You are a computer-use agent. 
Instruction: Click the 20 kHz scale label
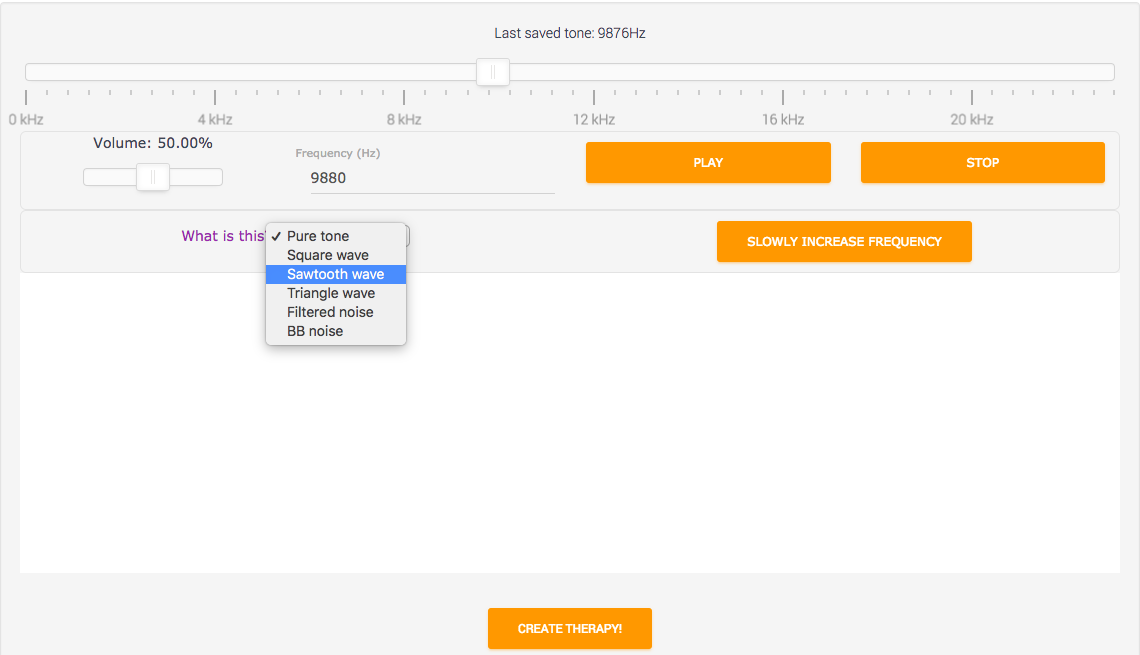click(972, 119)
